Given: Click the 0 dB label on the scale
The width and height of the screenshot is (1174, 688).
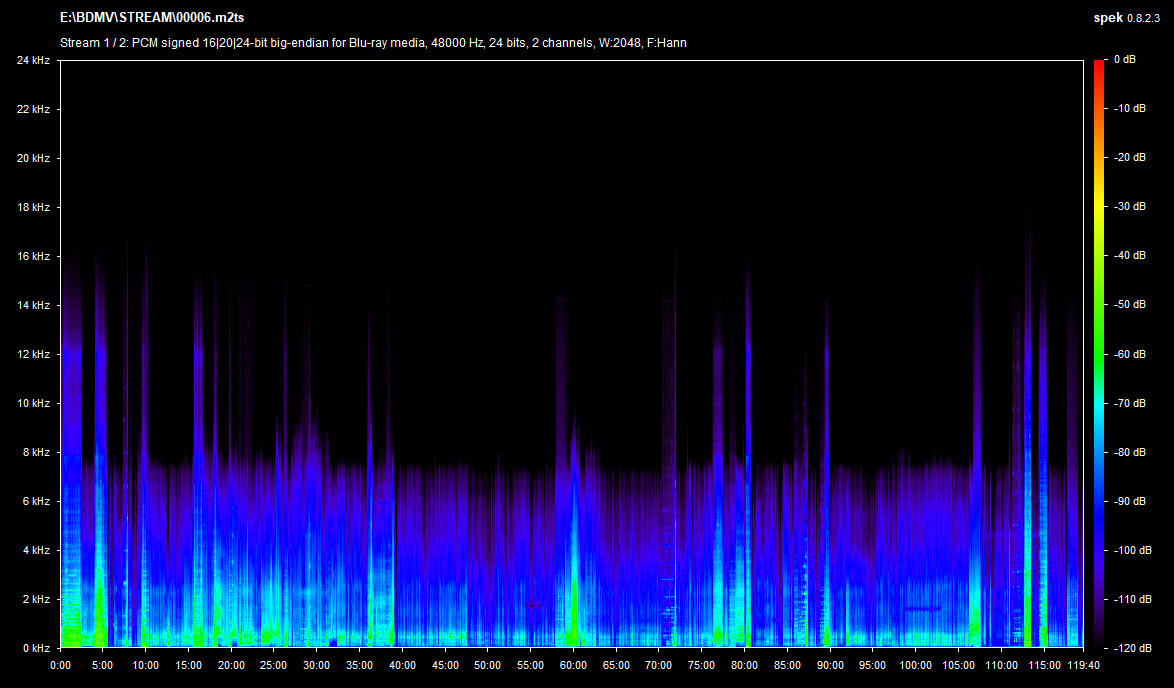Looking at the screenshot, I should [1124, 60].
